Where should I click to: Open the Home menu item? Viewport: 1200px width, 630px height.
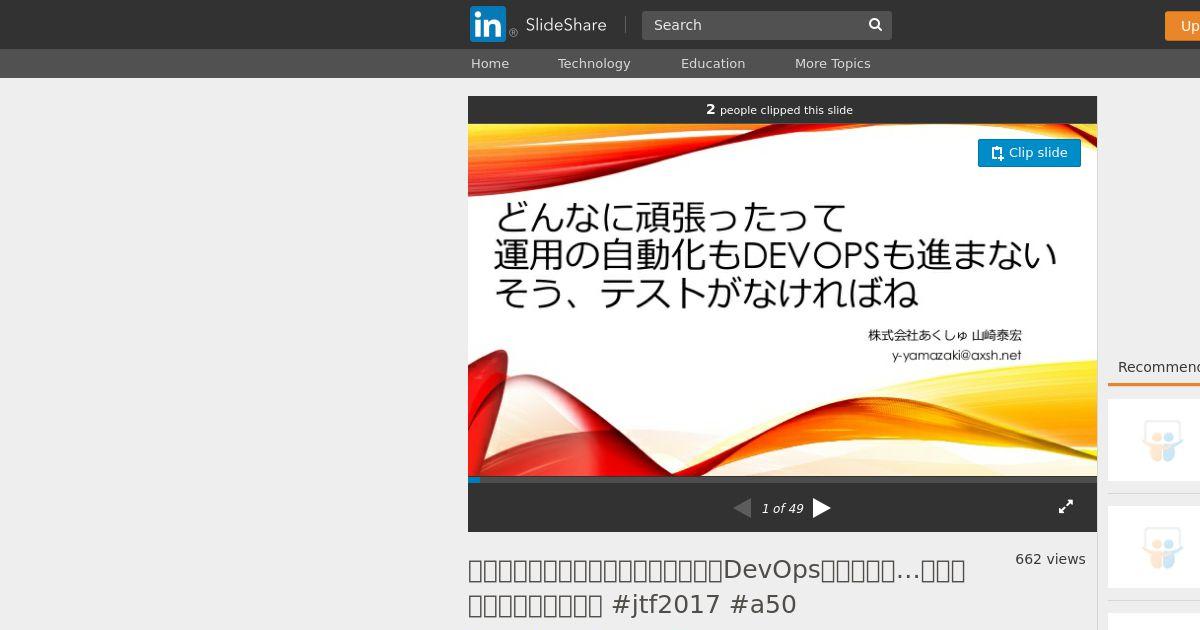point(490,63)
